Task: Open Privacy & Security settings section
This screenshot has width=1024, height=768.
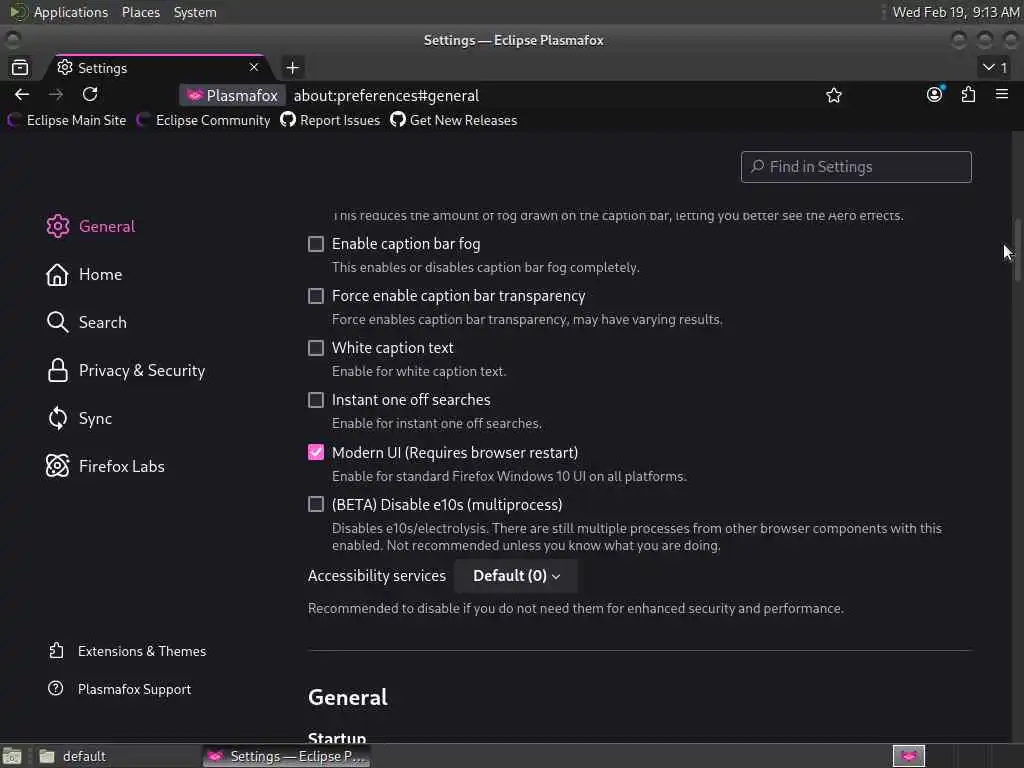Action: pos(141,370)
